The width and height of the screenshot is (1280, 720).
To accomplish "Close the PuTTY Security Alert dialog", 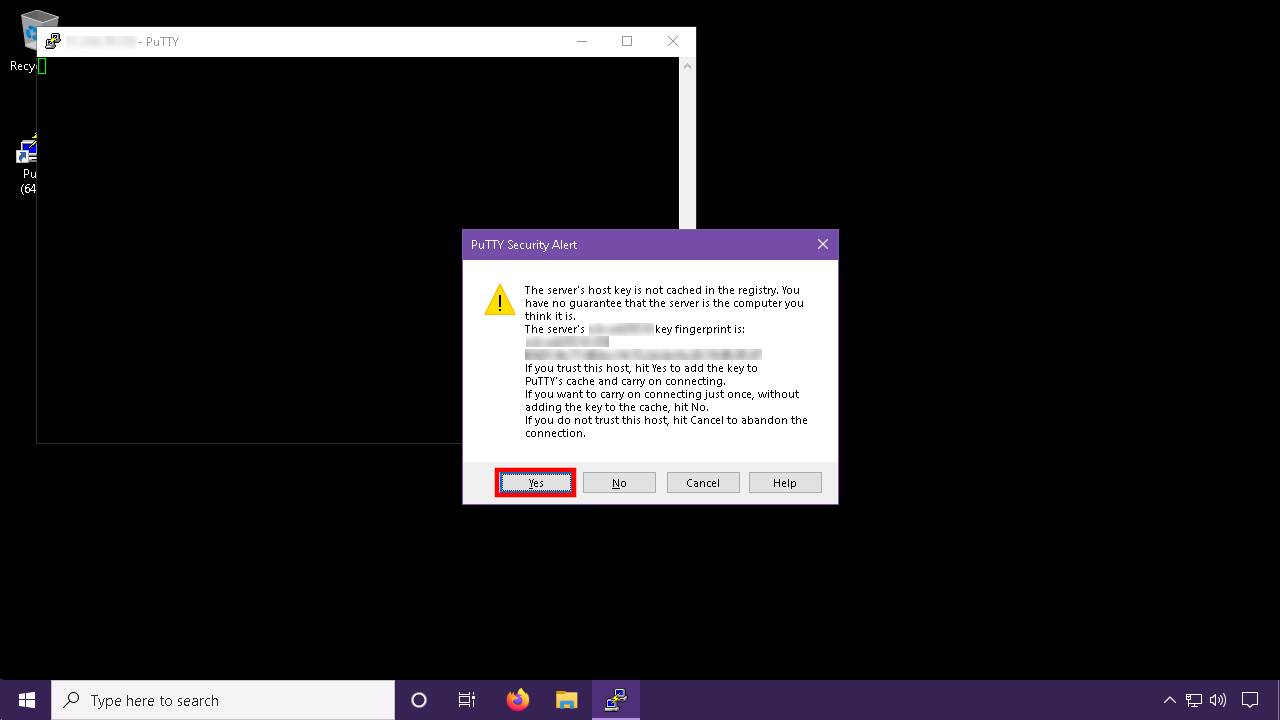I will click(x=823, y=244).
